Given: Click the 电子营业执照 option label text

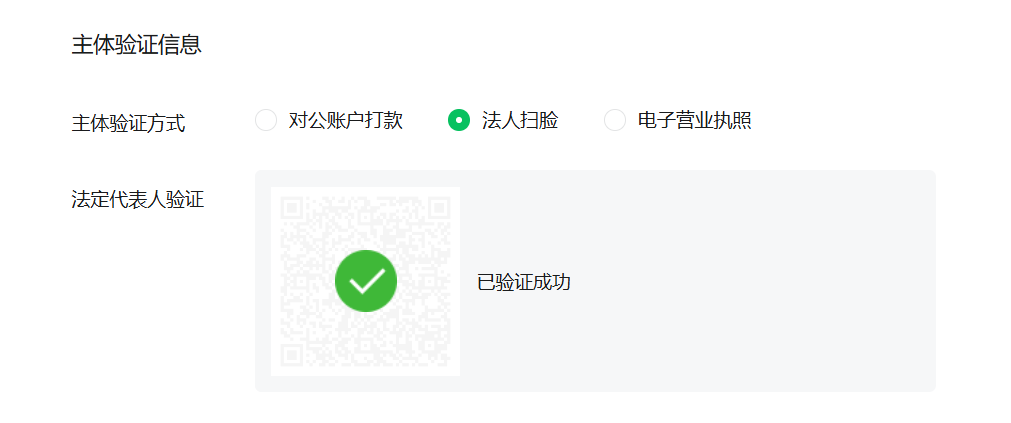Looking at the screenshot, I should click(x=694, y=121).
